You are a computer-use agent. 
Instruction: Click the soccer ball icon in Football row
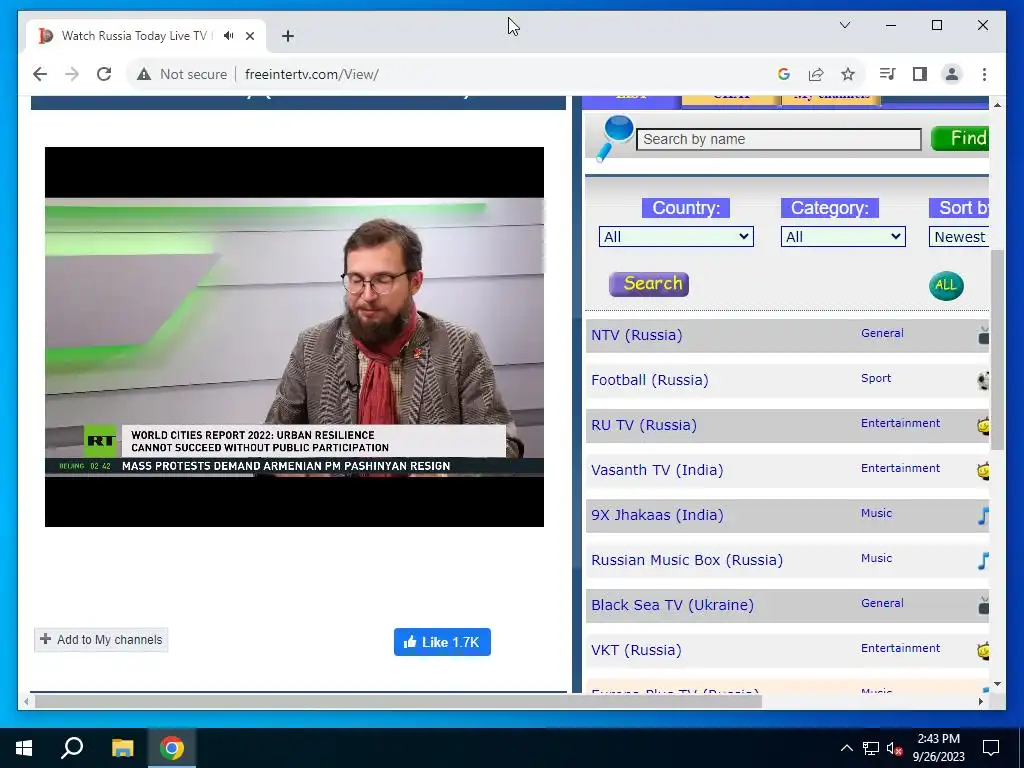[983, 381]
